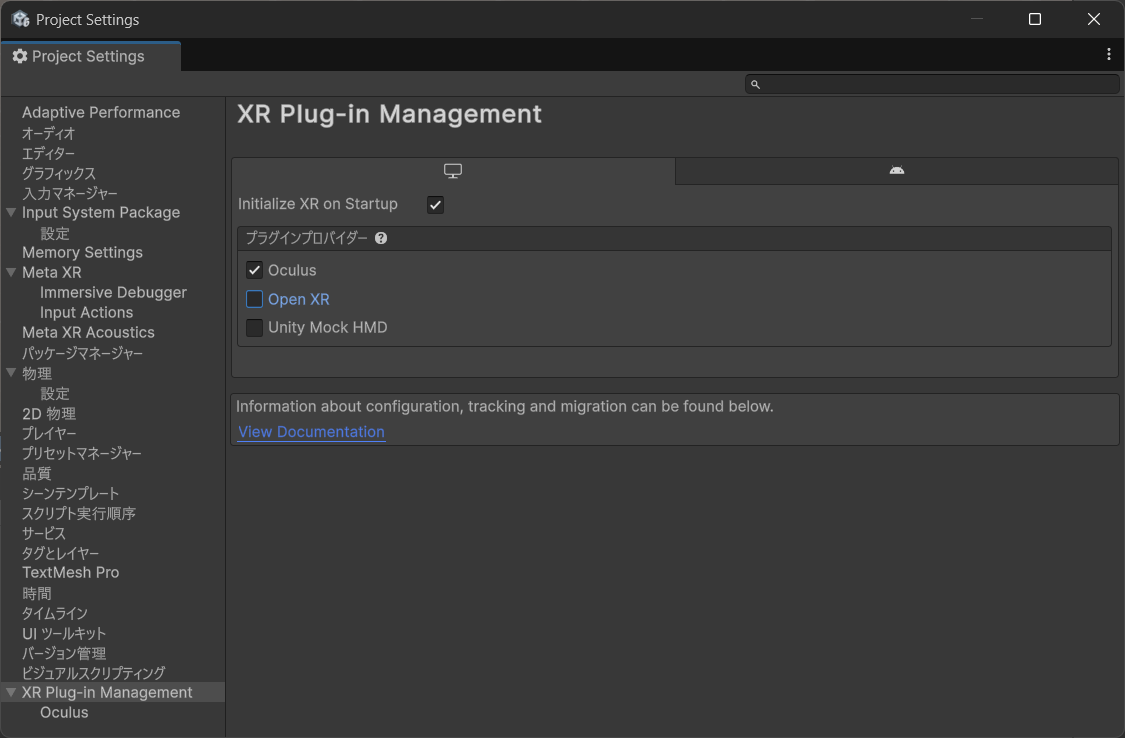Select Input System Package entry
This screenshot has height=738, width=1125.
coord(101,213)
